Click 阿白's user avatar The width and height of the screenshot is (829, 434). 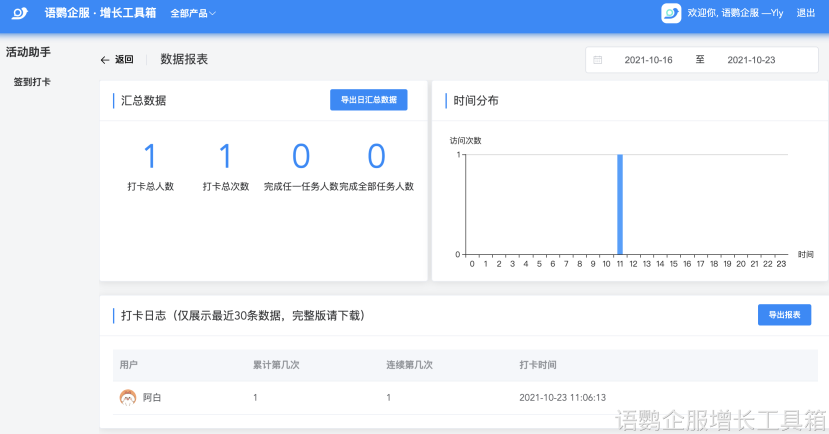[127, 397]
